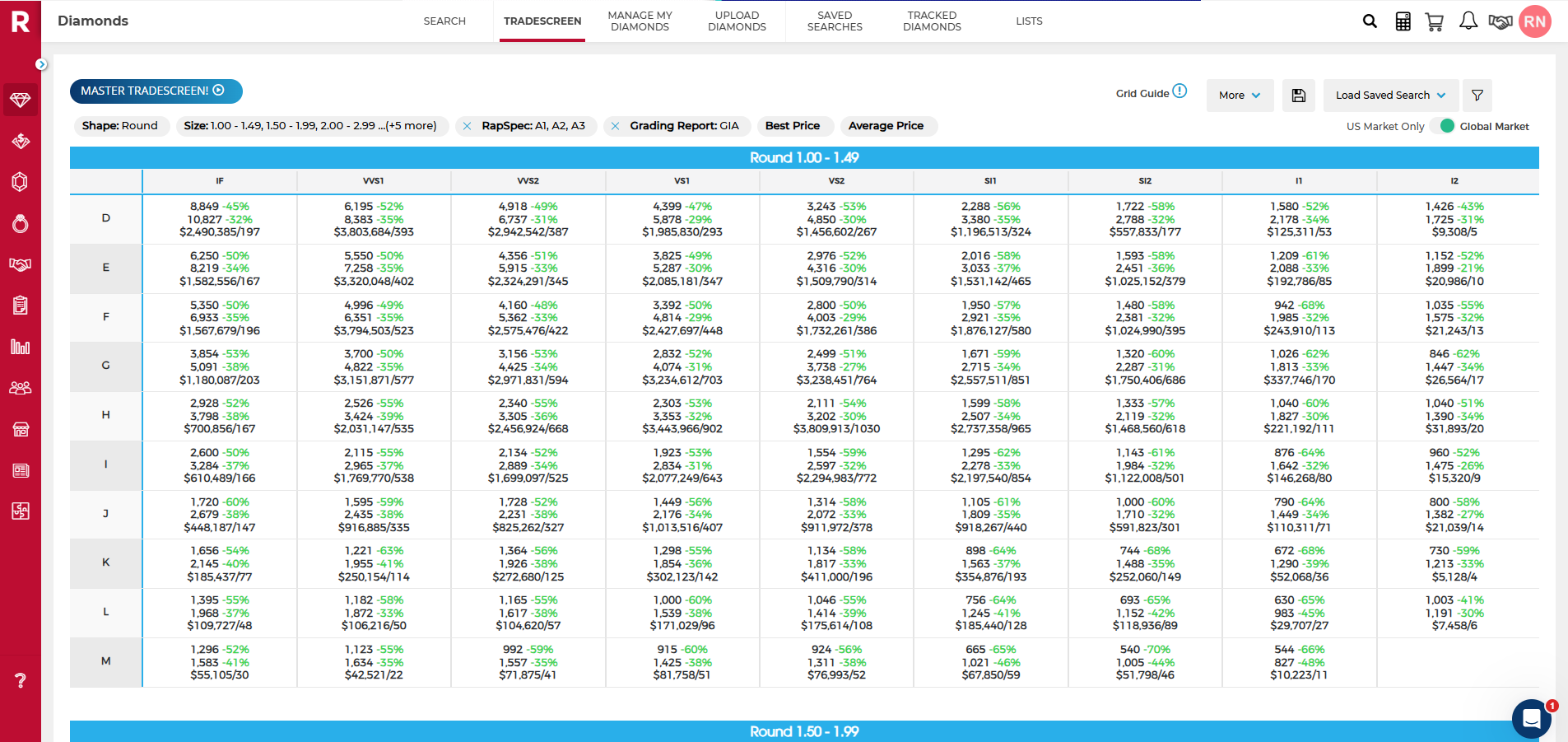
Task: Open the bar chart sidebar icon
Action: click(x=21, y=347)
